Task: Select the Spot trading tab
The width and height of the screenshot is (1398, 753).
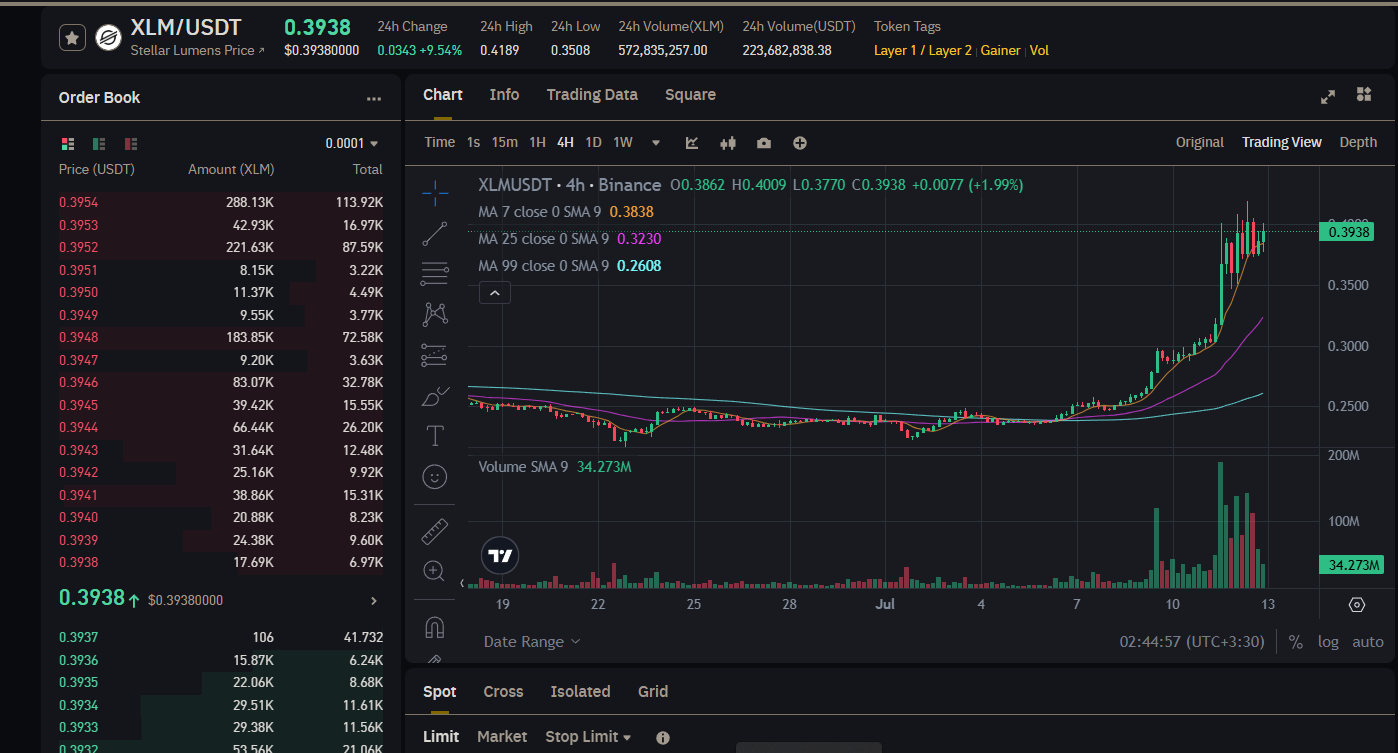Action: [x=439, y=692]
